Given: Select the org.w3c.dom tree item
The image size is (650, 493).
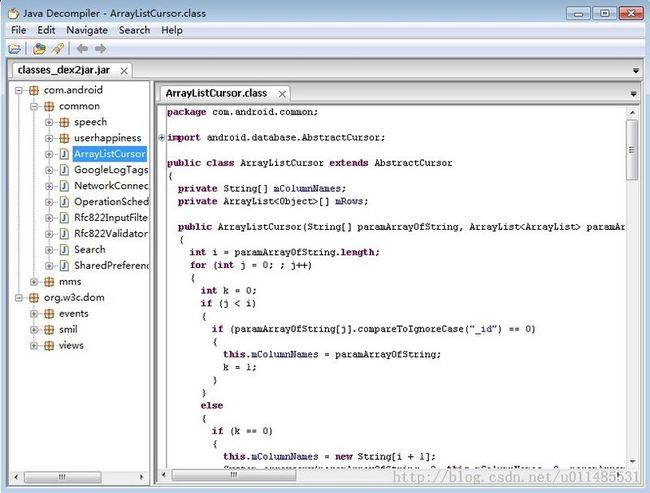Looking at the screenshot, I should pyautogui.click(x=74, y=298).
